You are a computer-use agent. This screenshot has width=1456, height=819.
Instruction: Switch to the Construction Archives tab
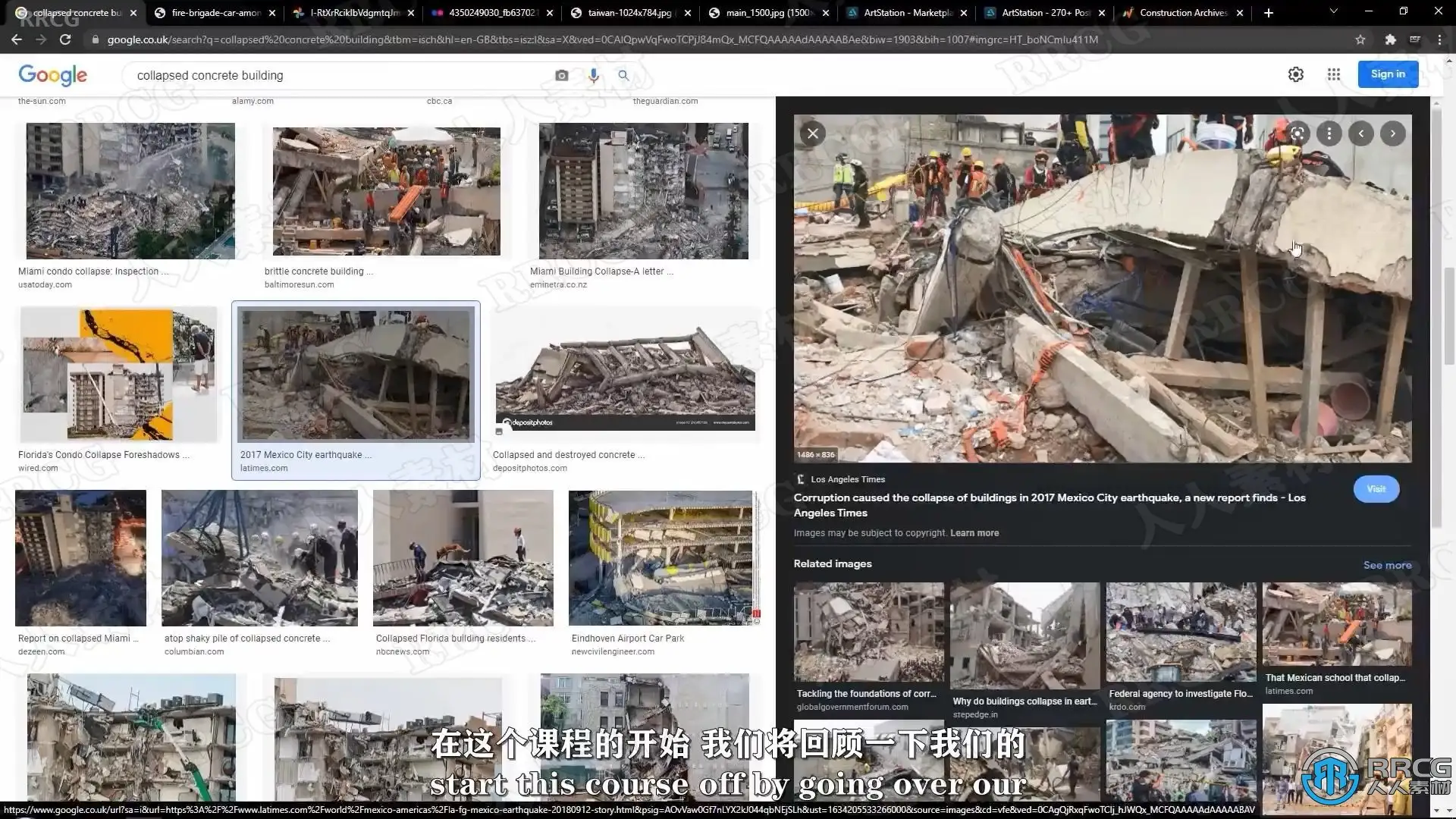(x=1182, y=13)
